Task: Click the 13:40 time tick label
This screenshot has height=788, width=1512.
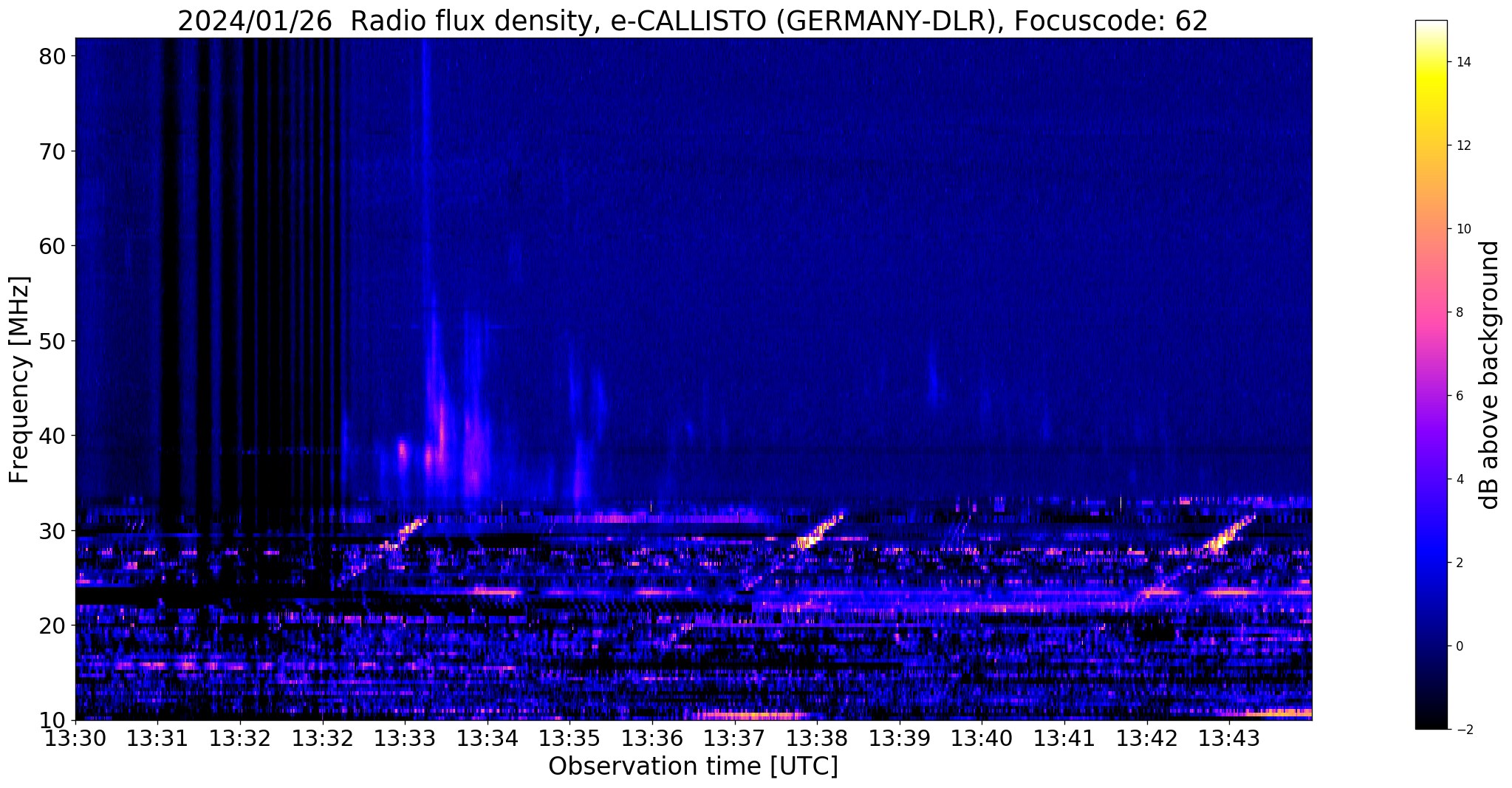Action: [982, 739]
